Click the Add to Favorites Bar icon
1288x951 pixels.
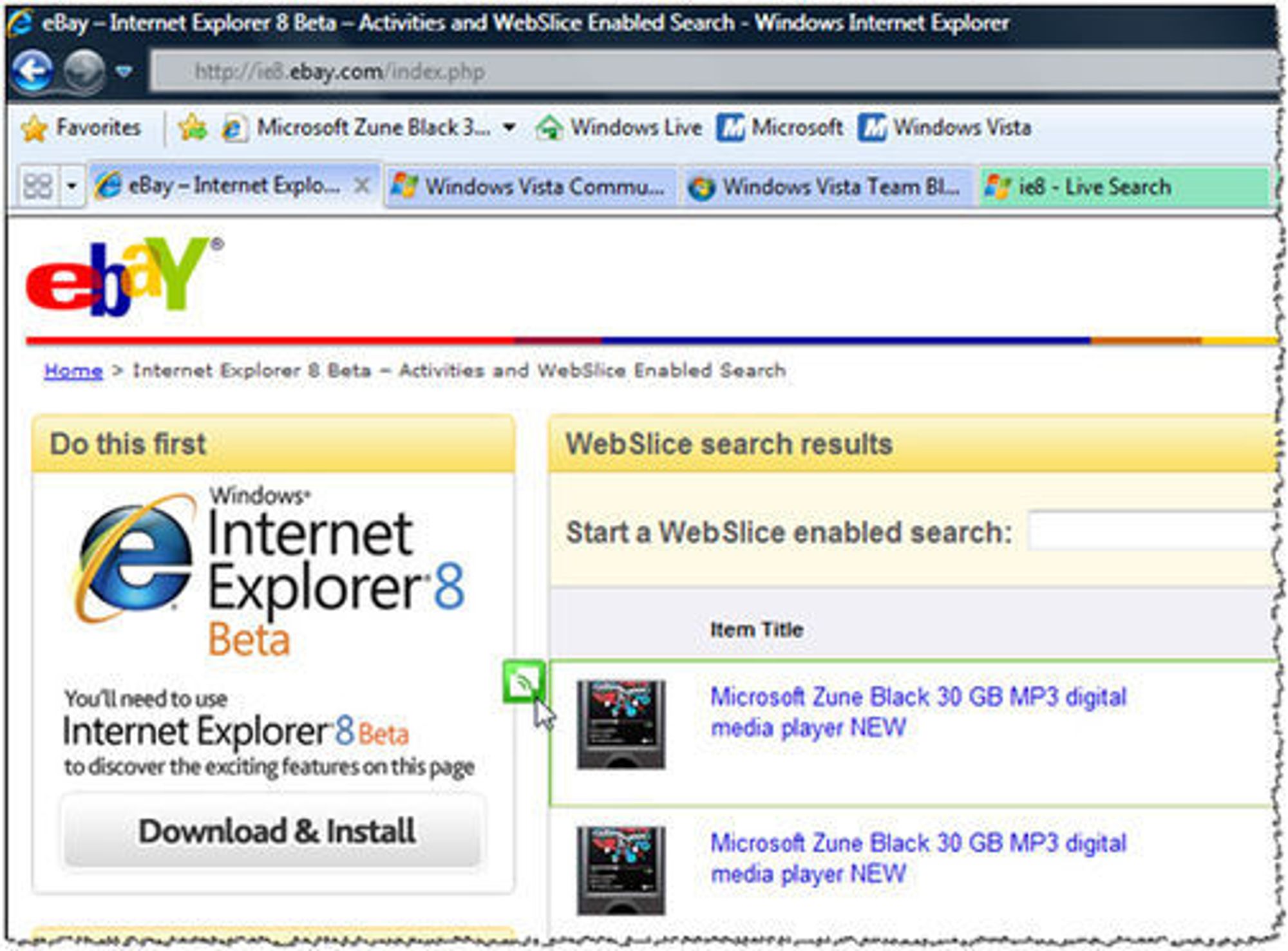point(193,127)
